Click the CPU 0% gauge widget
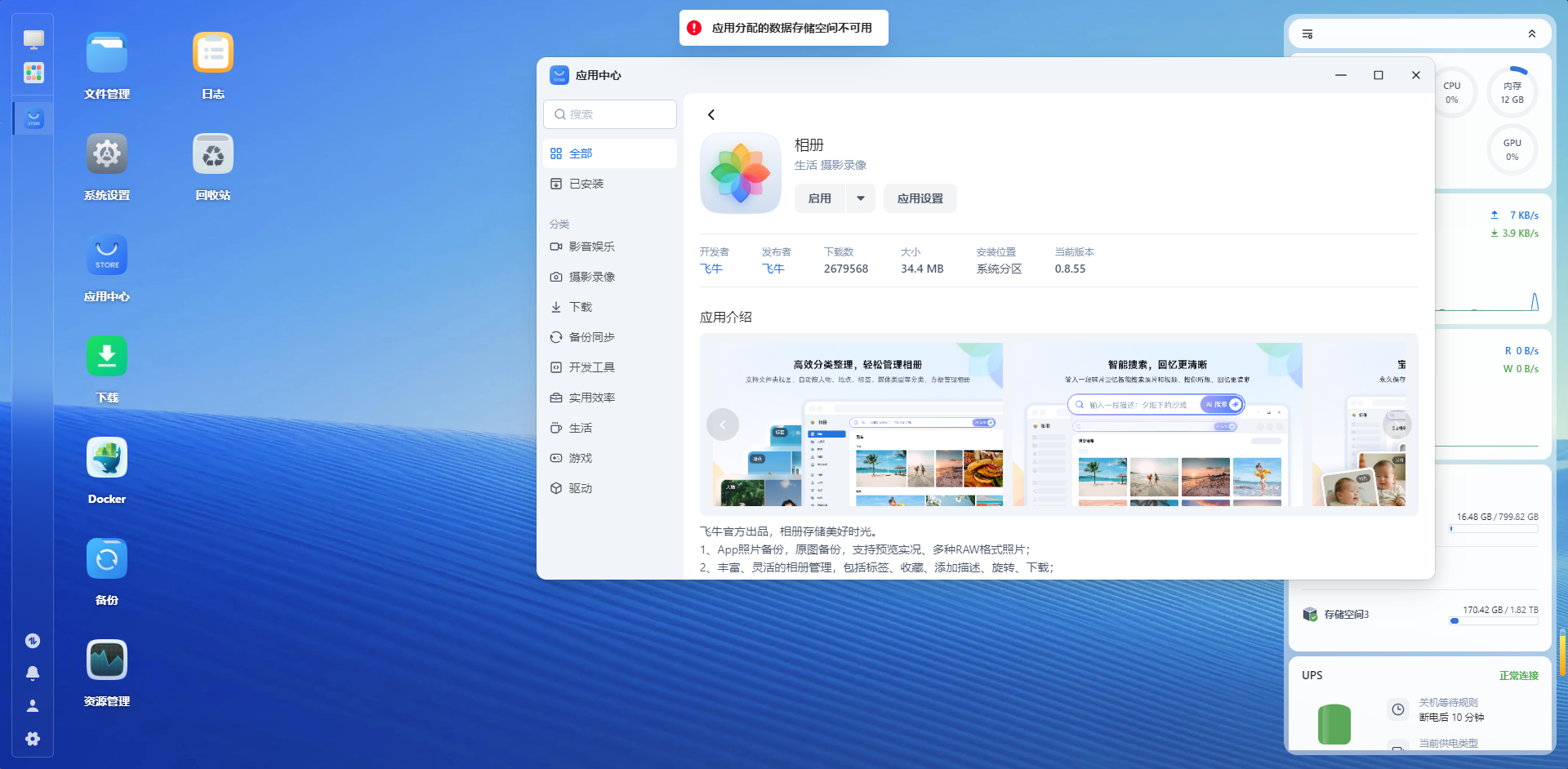This screenshot has width=1568, height=769. tap(1452, 92)
